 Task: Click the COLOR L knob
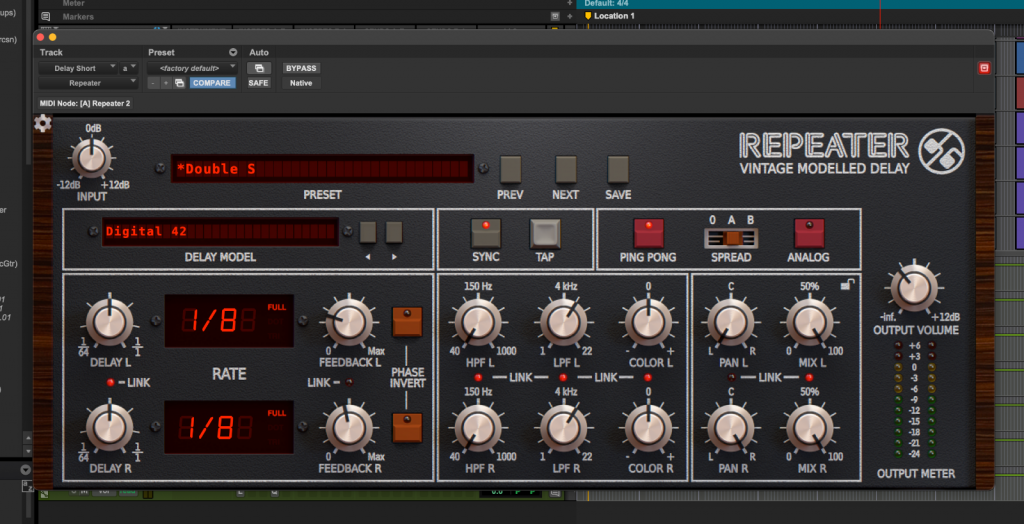(x=648, y=323)
